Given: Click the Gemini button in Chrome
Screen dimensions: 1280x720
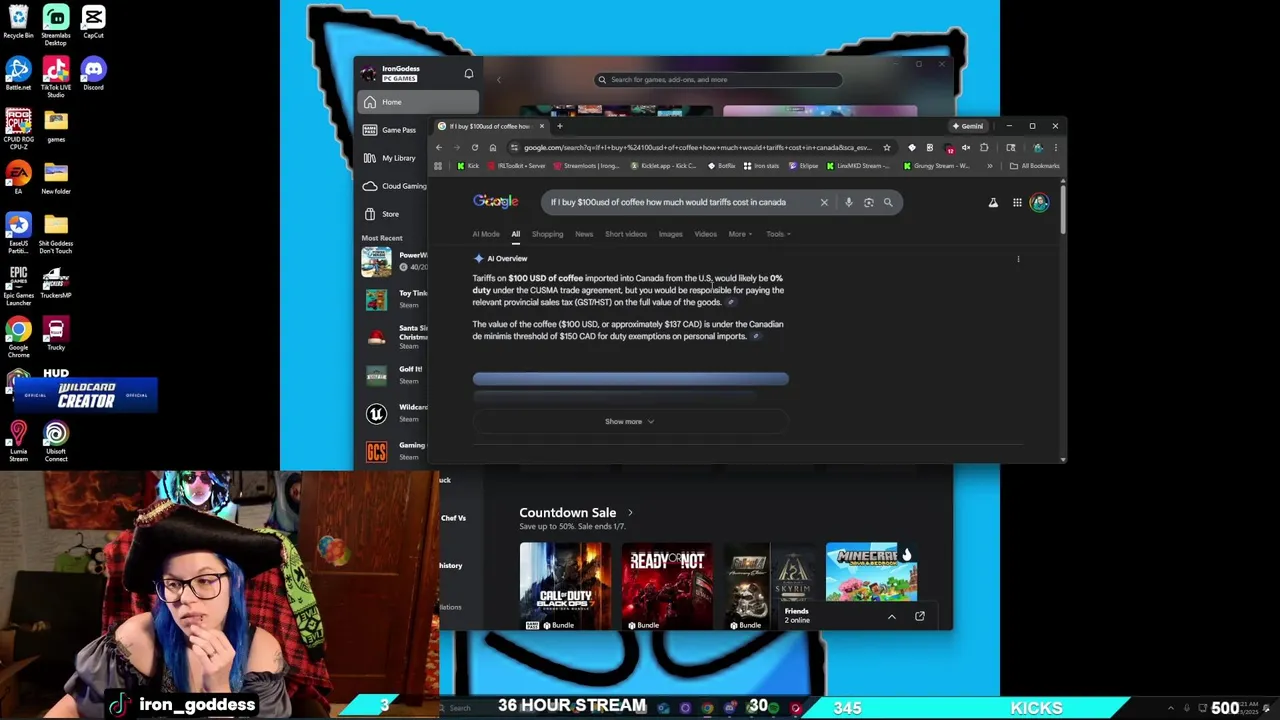Looking at the screenshot, I should click(x=968, y=126).
